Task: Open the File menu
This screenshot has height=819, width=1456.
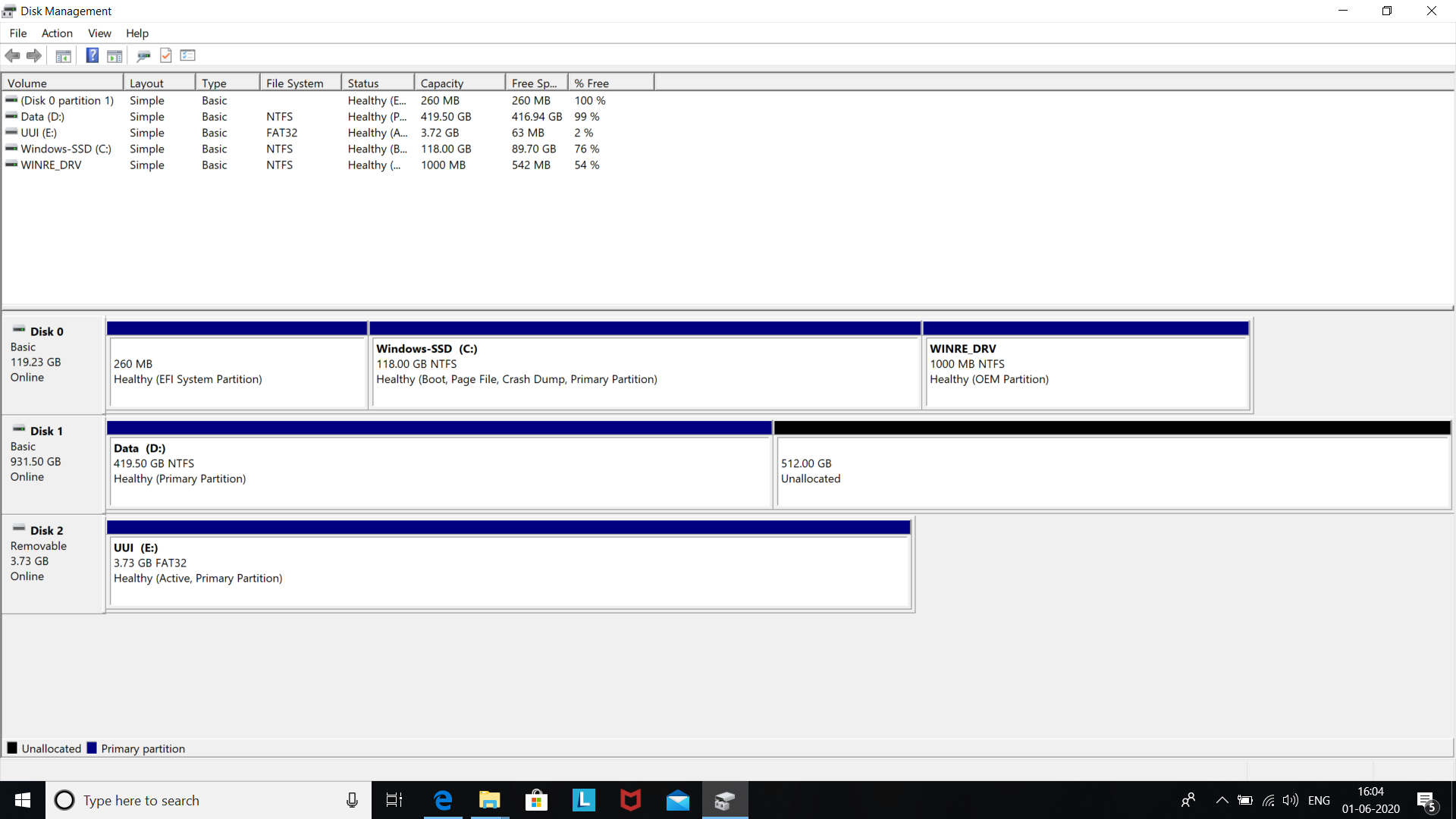Action: [17, 33]
